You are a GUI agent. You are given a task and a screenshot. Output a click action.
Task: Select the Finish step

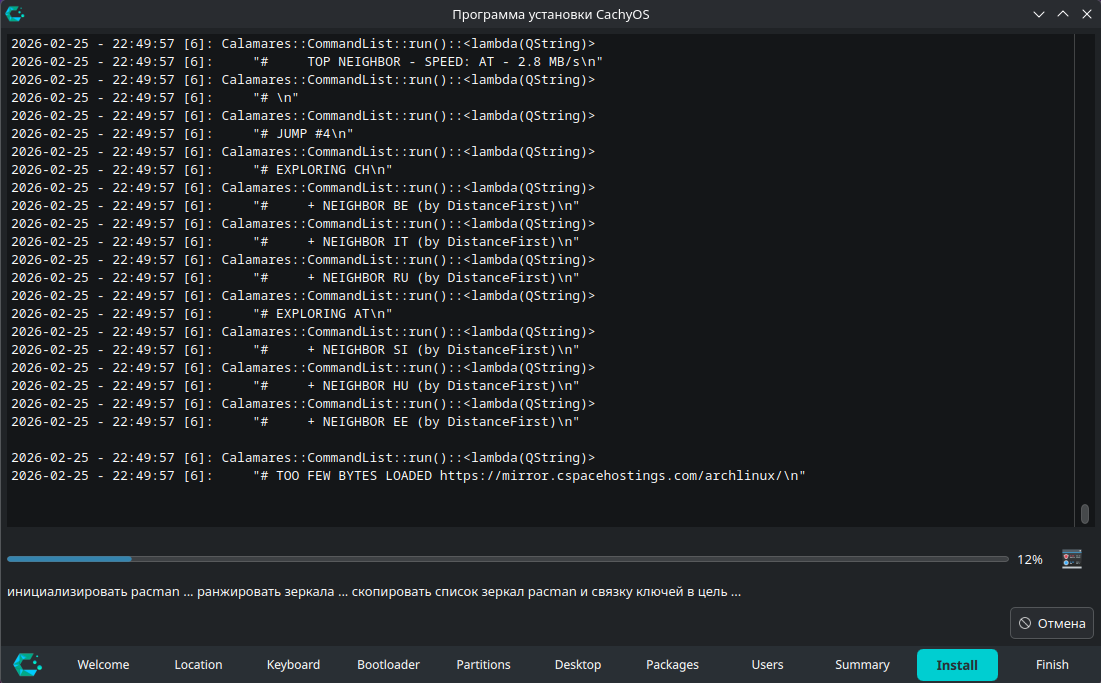(x=1052, y=664)
